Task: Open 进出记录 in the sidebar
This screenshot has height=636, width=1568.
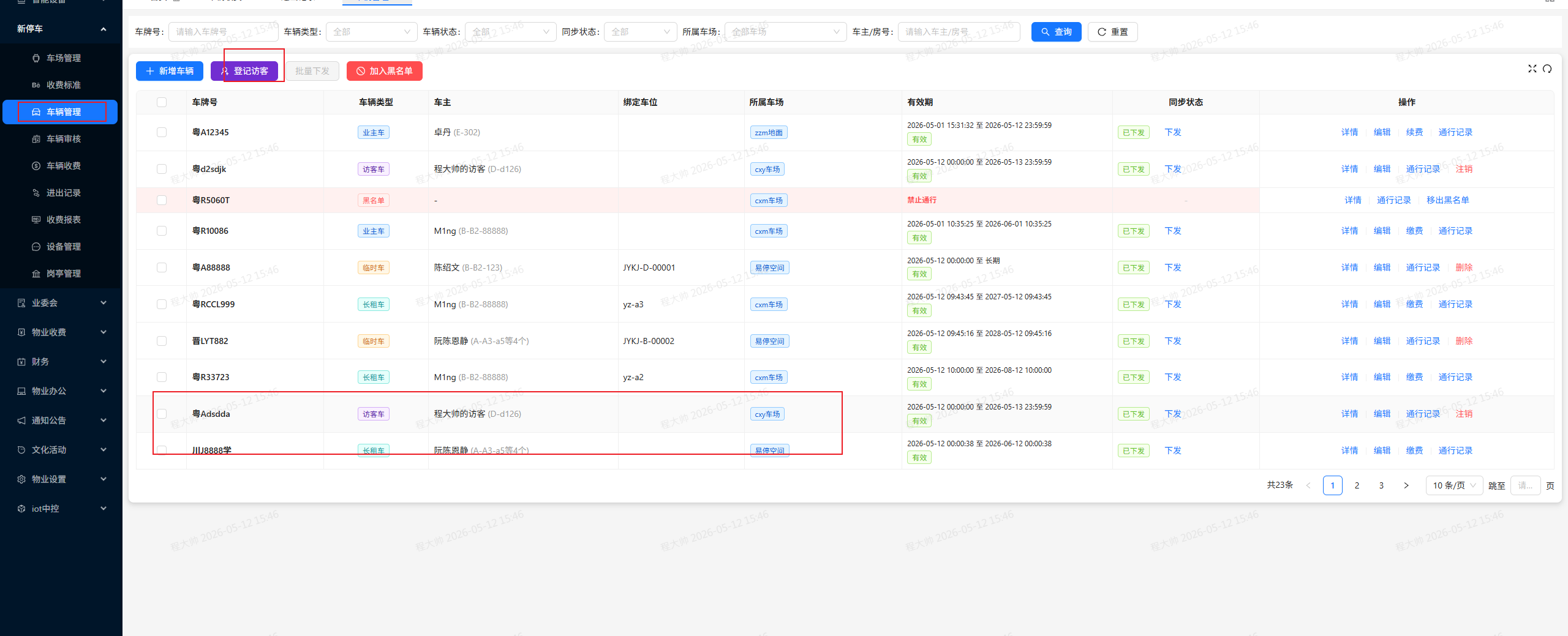Action: pyautogui.click(x=61, y=193)
